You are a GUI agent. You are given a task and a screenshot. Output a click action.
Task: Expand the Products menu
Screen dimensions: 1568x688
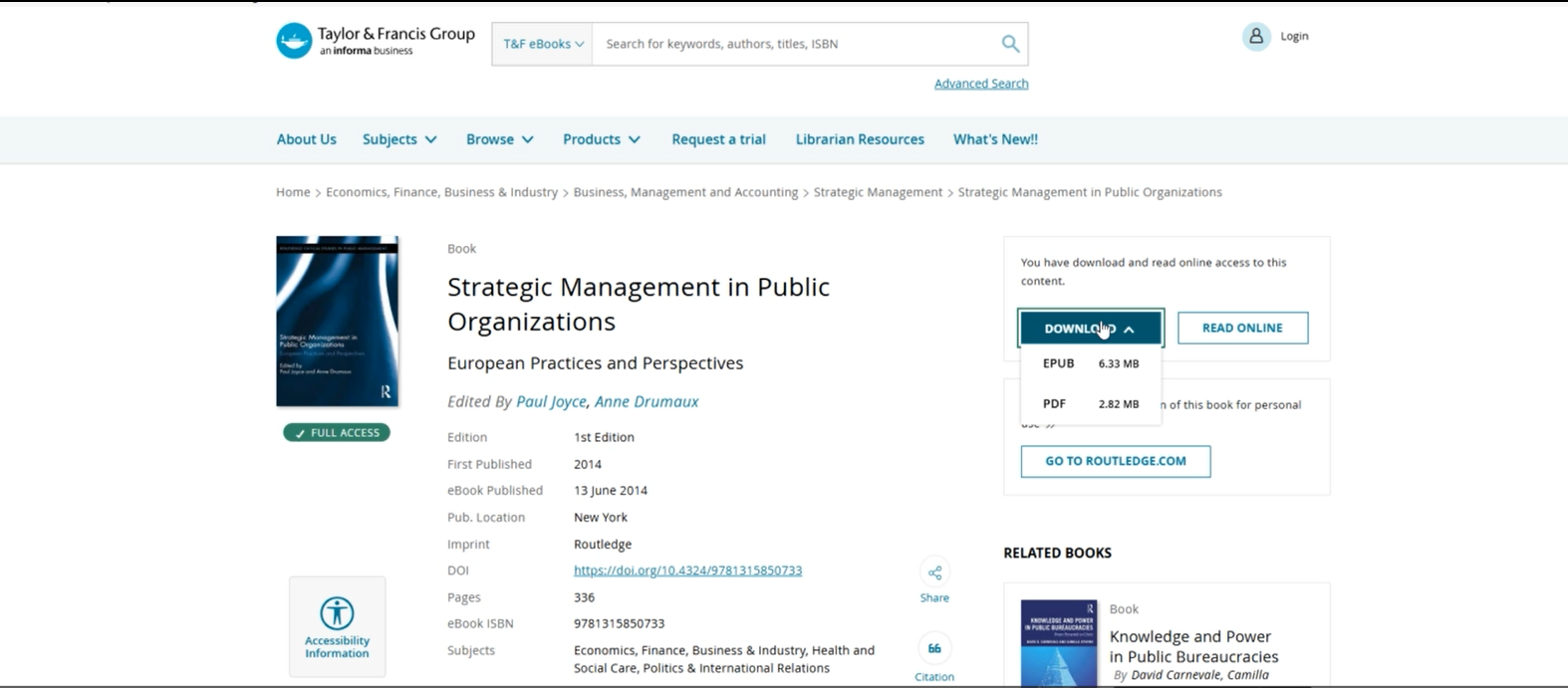coord(601,139)
